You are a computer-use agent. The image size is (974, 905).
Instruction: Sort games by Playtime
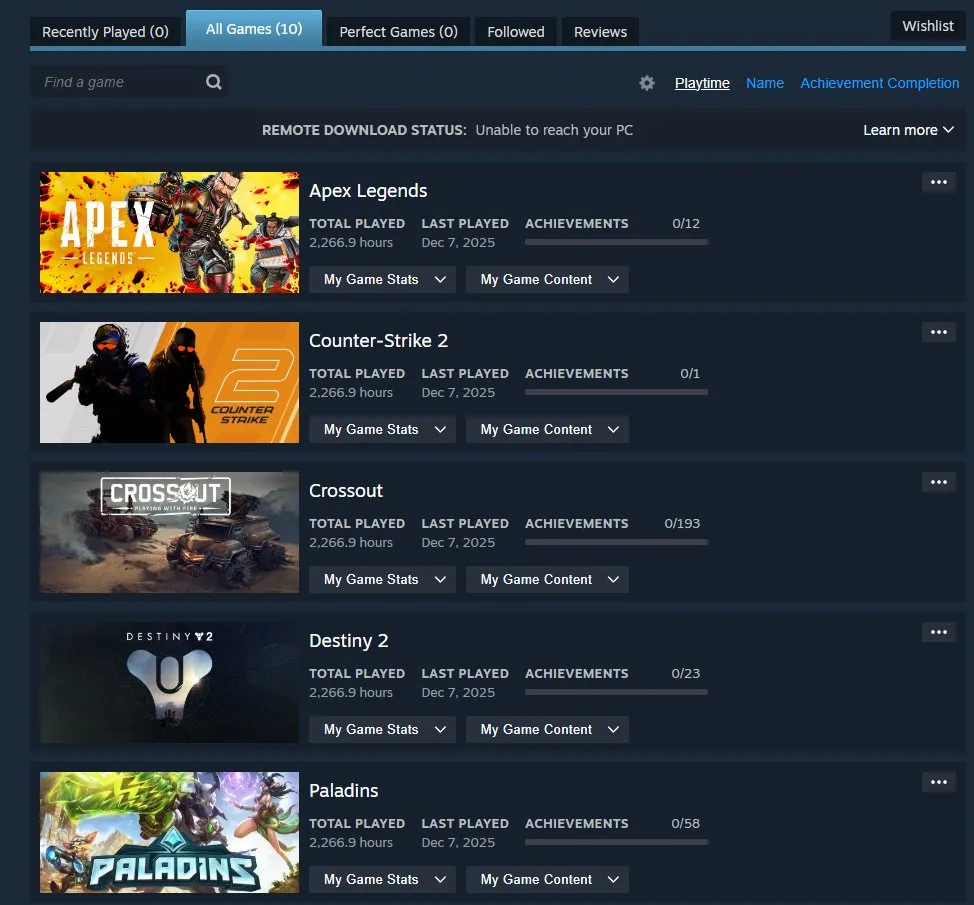pyautogui.click(x=702, y=83)
